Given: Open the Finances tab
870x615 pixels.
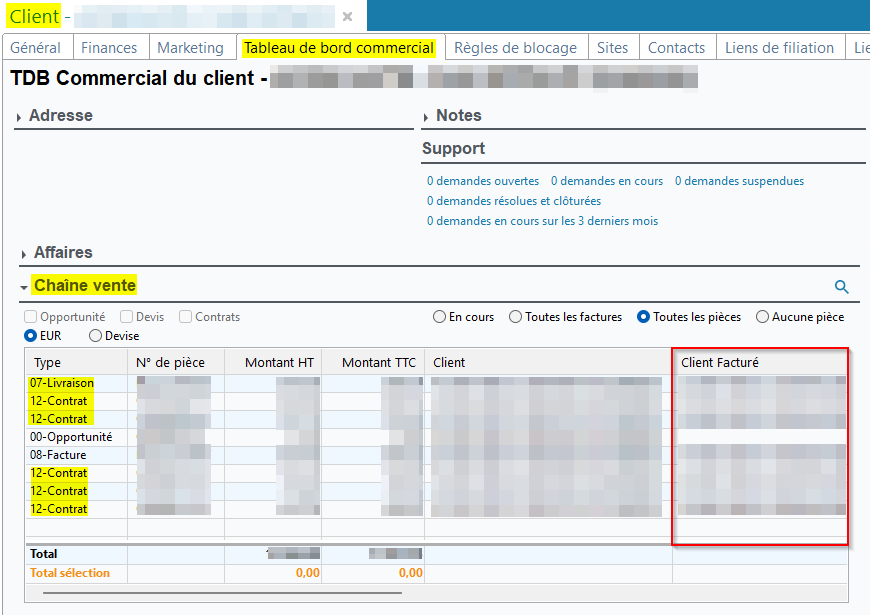Looking at the screenshot, I should coord(109,48).
